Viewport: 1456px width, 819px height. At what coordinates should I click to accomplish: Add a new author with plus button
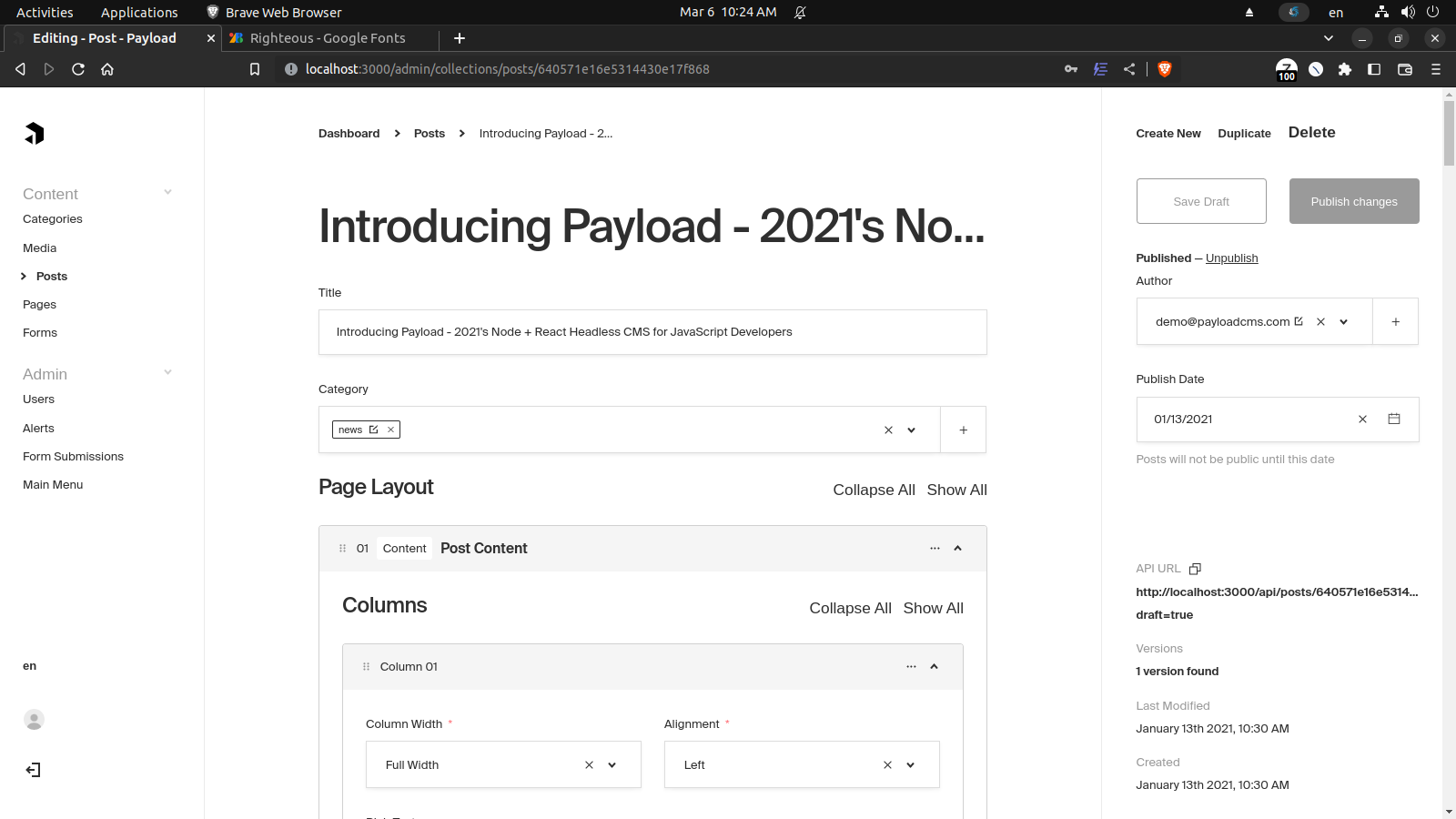pos(1395,321)
